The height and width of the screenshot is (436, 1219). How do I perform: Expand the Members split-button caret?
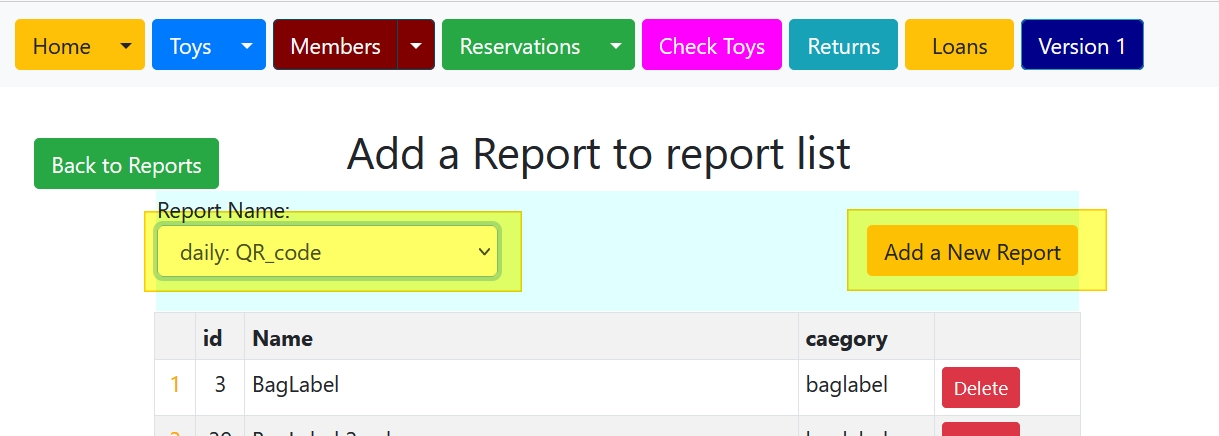tap(416, 45)
